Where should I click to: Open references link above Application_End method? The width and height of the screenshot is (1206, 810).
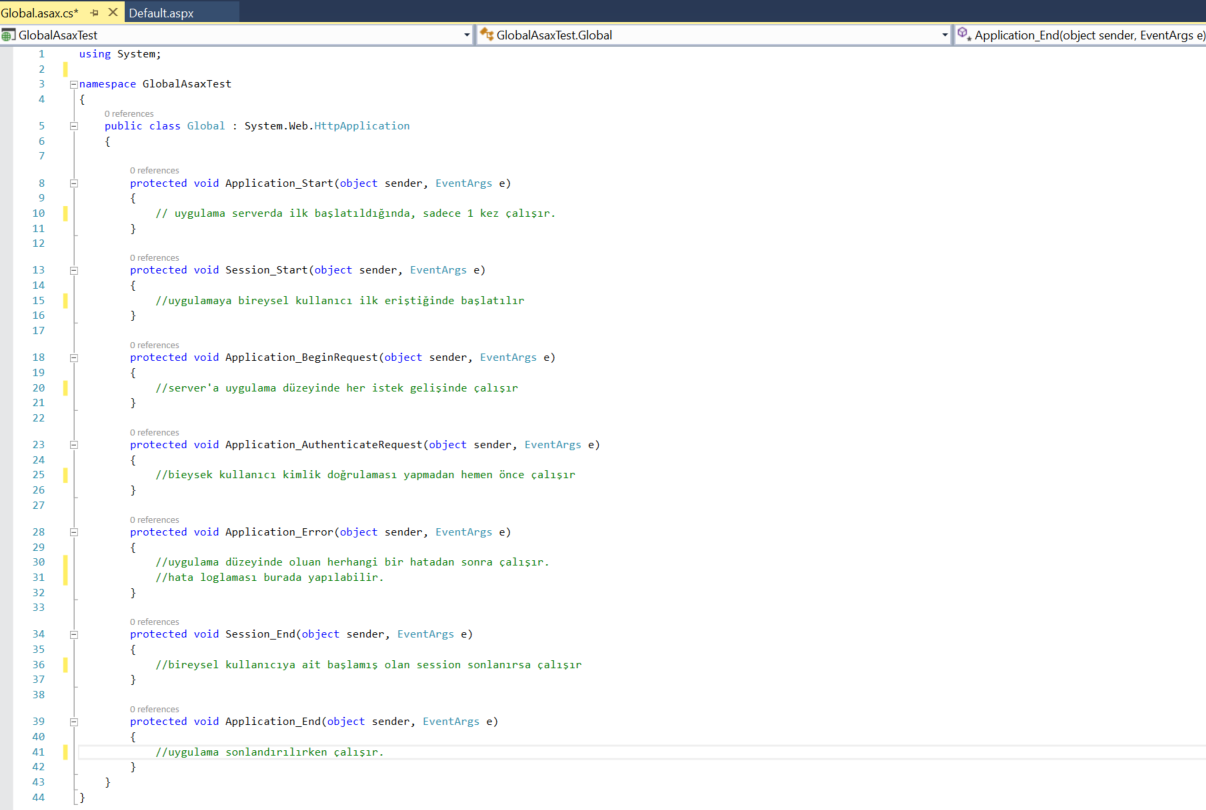click(x=154, y=709)
